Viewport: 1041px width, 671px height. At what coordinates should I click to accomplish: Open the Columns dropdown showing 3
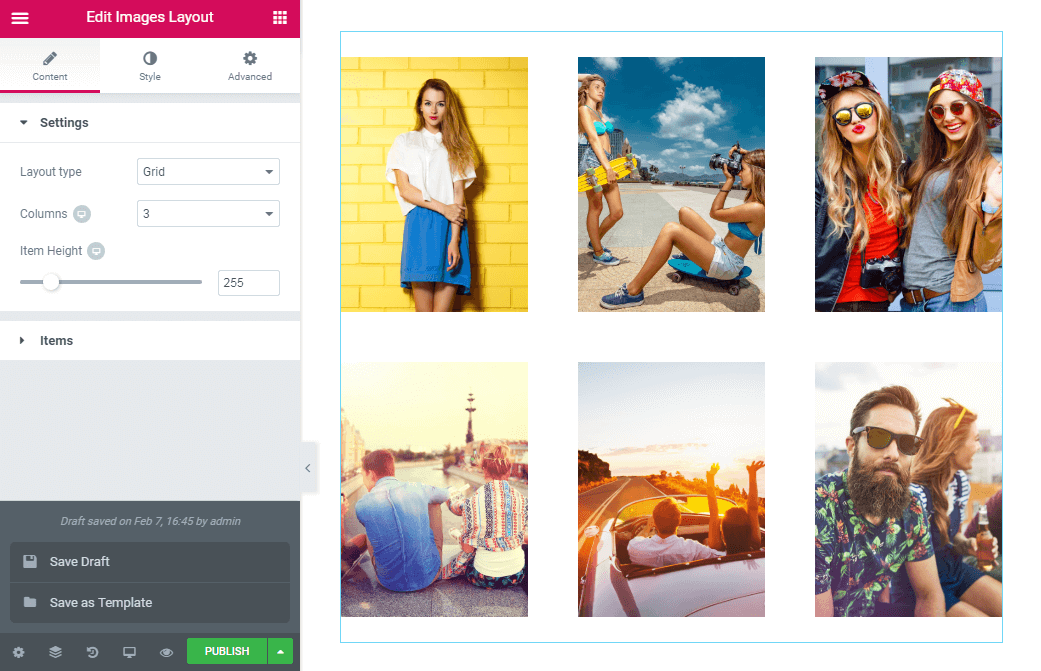(208, 214)
